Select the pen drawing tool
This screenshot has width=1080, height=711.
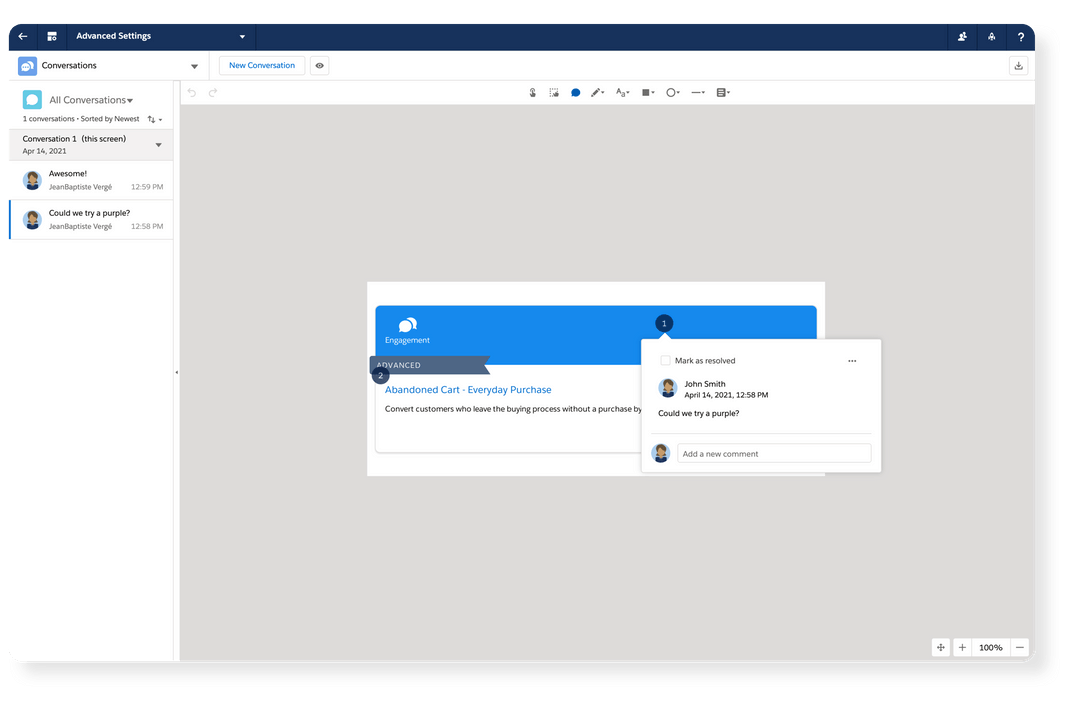[597, 92]
